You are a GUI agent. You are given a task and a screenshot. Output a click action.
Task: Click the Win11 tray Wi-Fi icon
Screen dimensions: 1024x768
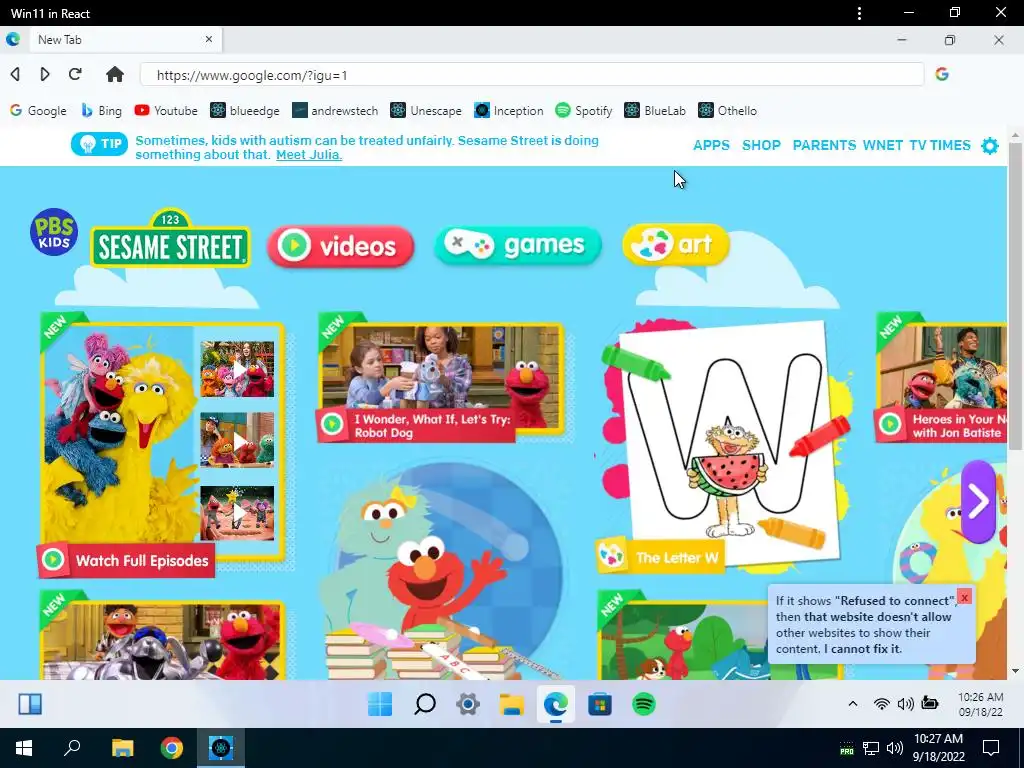pyautogui.click(x=882, y=704)
